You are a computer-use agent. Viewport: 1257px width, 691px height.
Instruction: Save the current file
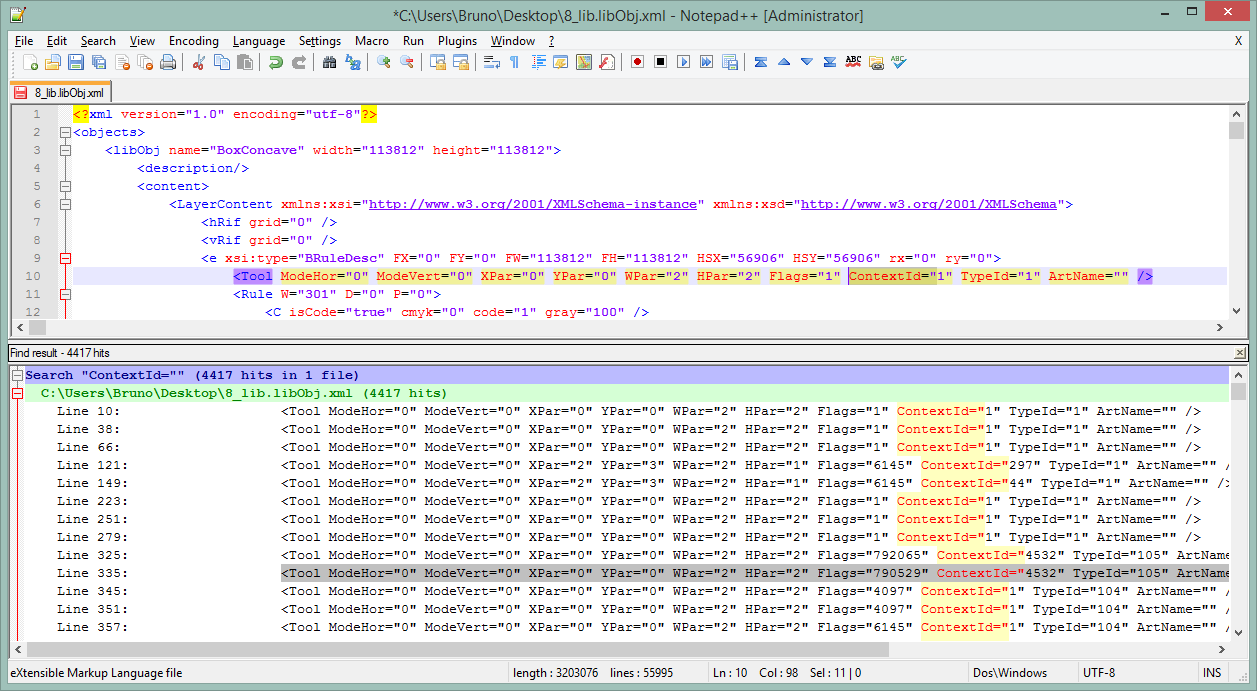tap(75, 62)
